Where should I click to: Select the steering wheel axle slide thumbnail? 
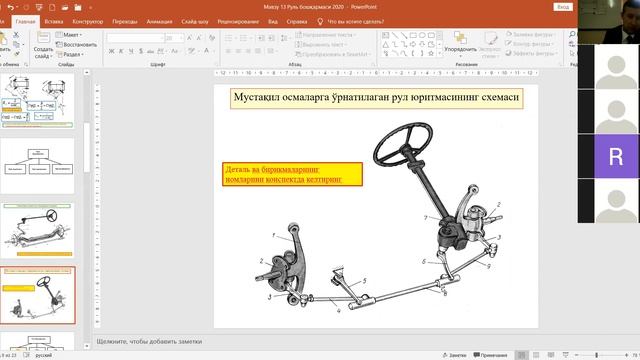click(x=38, y=231)
